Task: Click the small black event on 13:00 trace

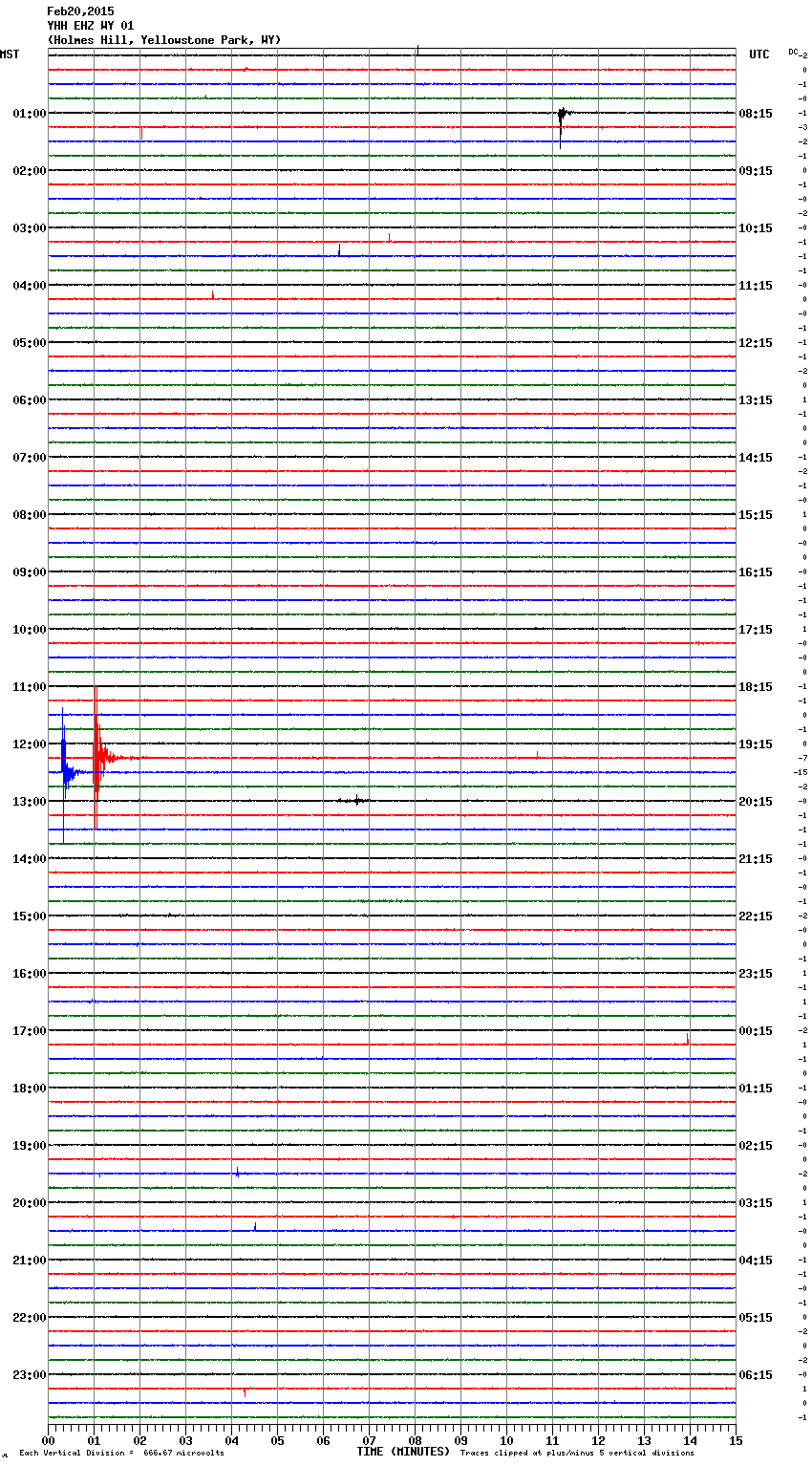Action: 355,801
